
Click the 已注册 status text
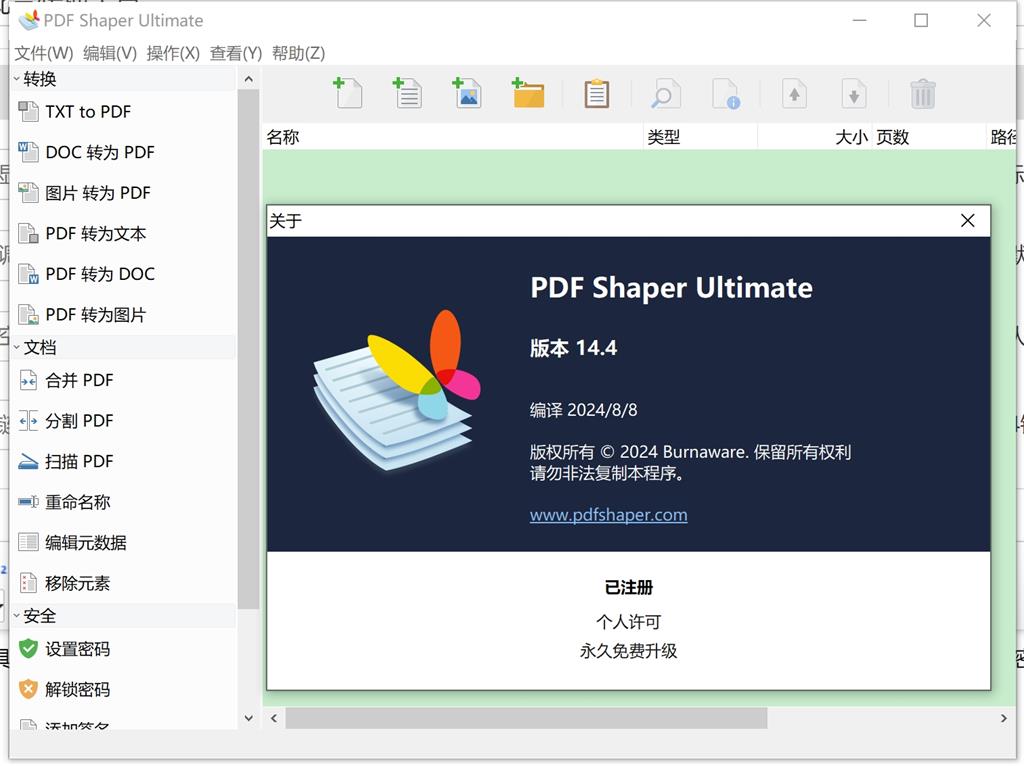628,587
